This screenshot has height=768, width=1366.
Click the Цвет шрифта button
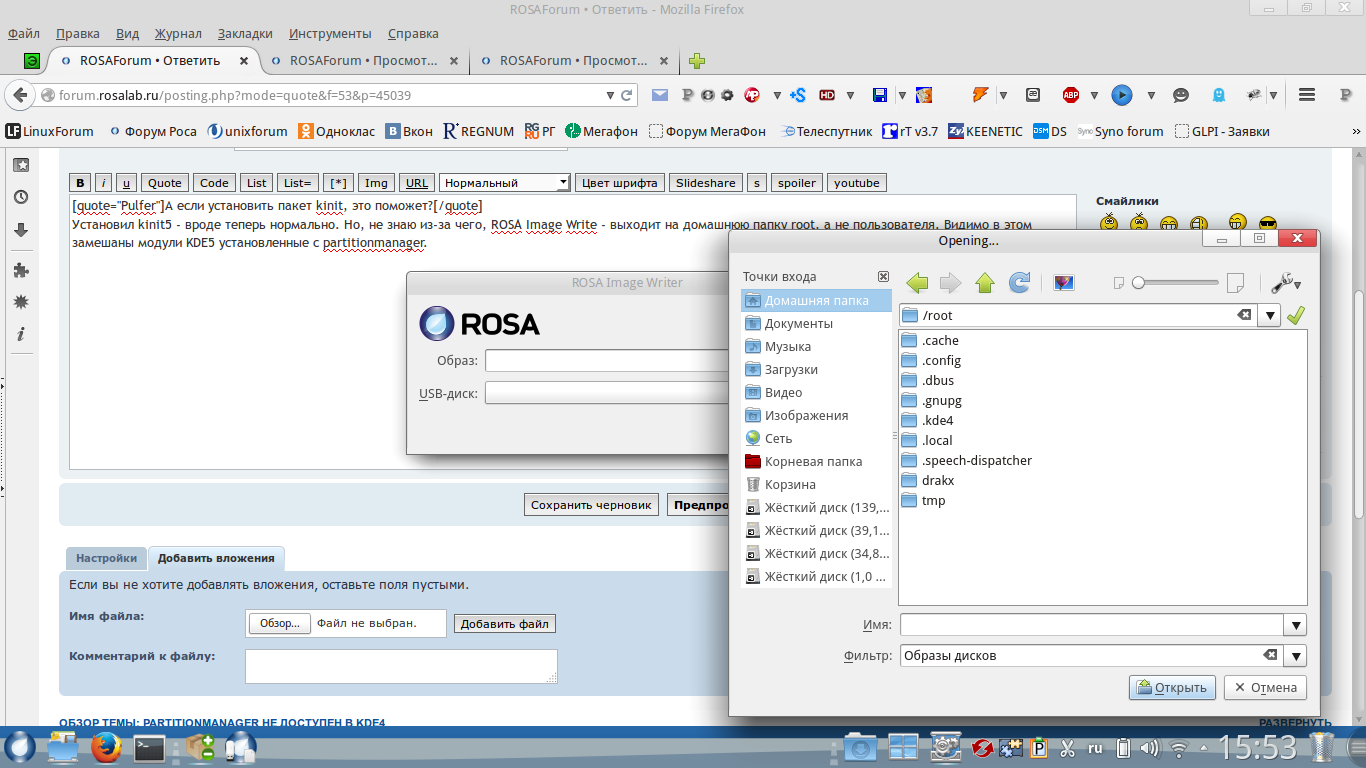pos(620,183)
